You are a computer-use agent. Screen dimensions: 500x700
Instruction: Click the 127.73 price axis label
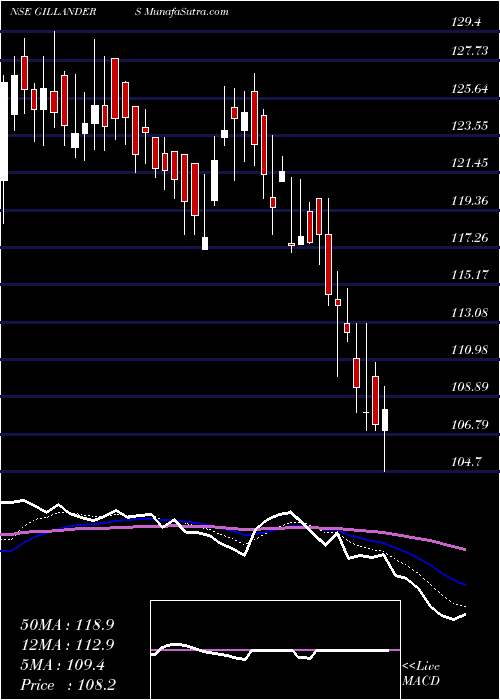[x=470, y=51]
